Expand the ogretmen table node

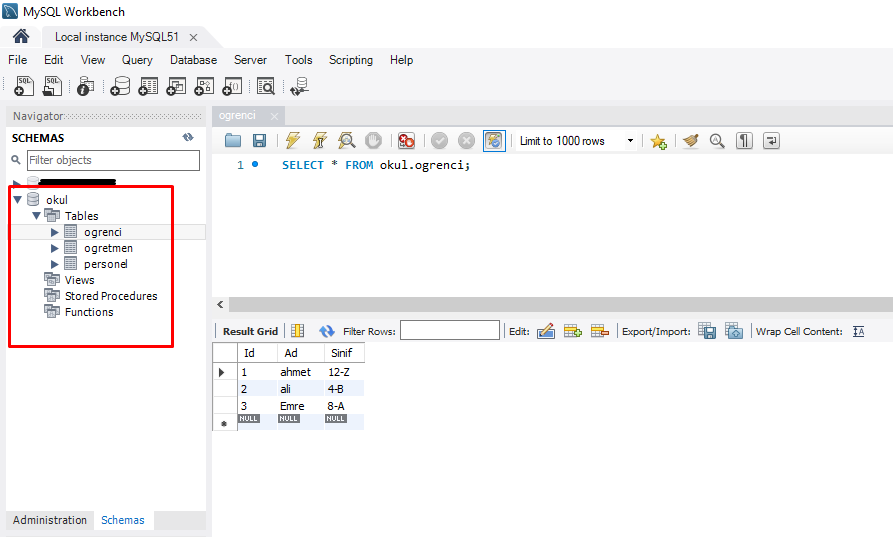point(55,248)
